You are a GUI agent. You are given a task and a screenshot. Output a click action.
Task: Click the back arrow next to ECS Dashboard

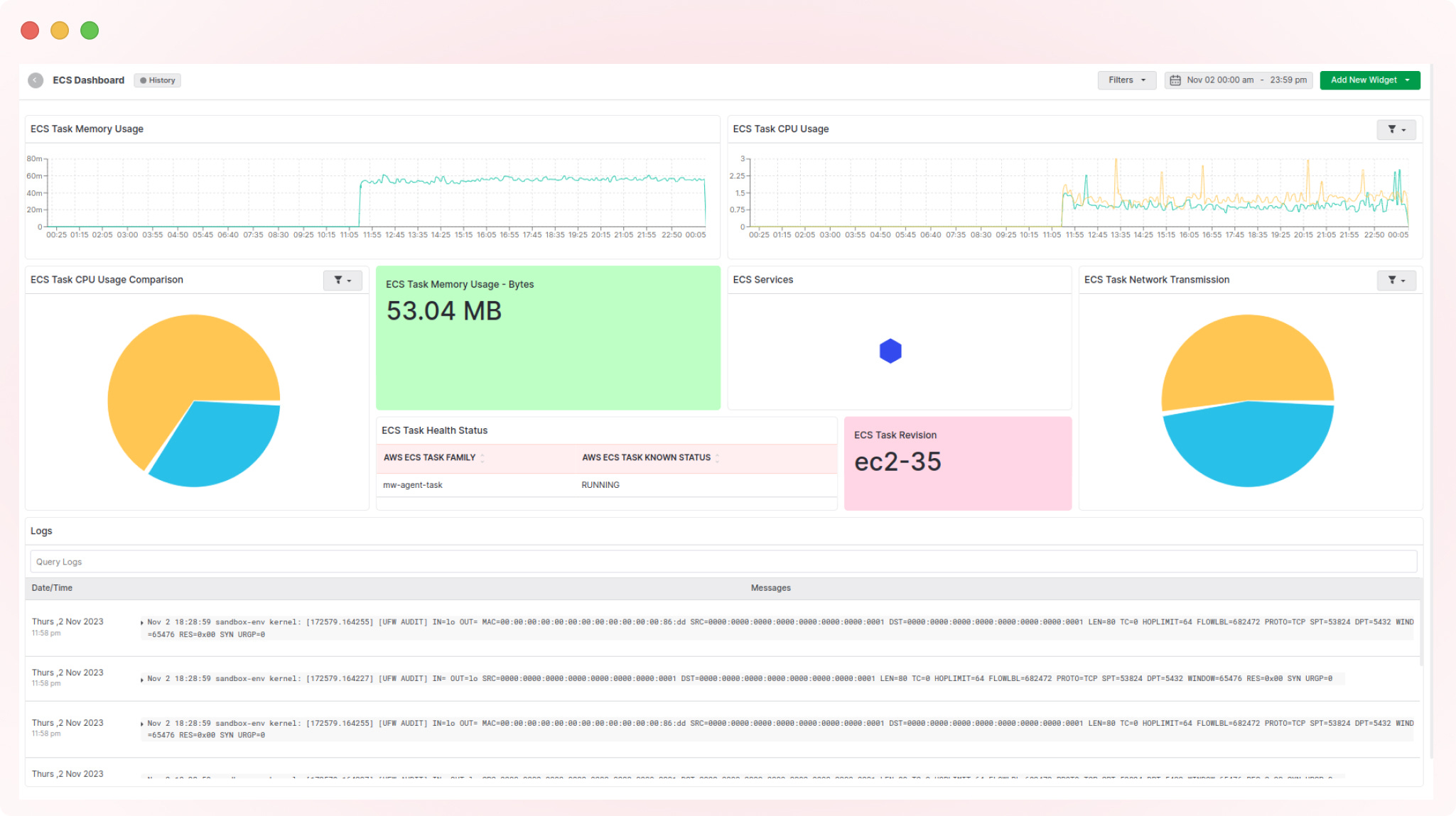tap(34, 80)
